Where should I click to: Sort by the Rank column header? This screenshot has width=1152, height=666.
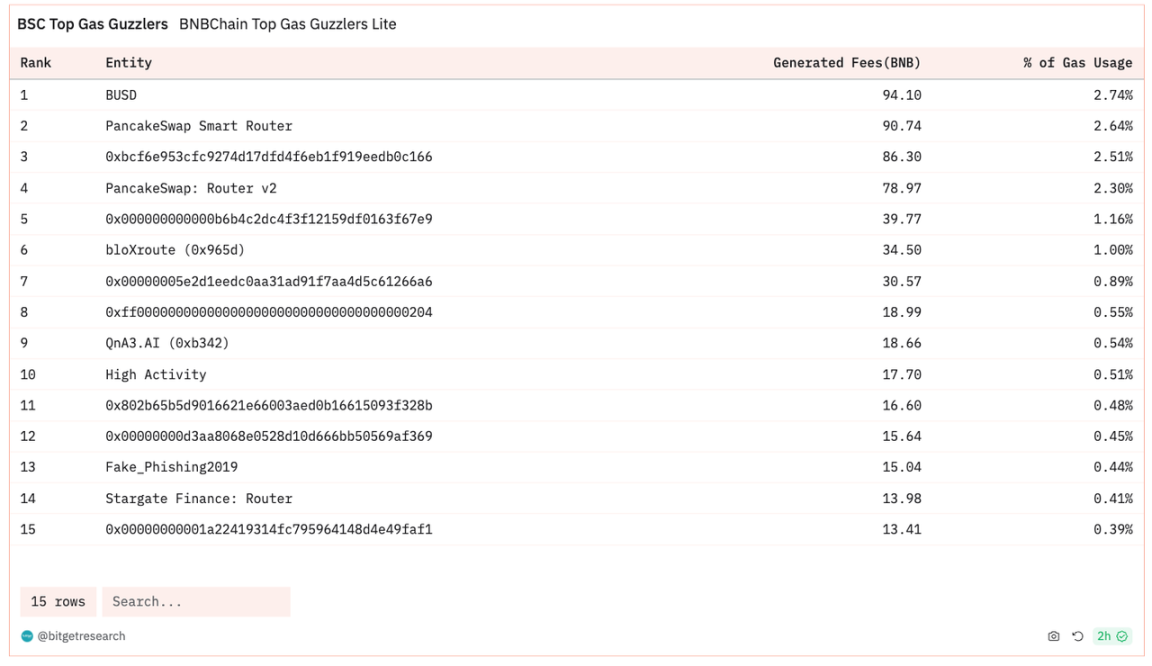pyautogui.click(x=36, y=63)
